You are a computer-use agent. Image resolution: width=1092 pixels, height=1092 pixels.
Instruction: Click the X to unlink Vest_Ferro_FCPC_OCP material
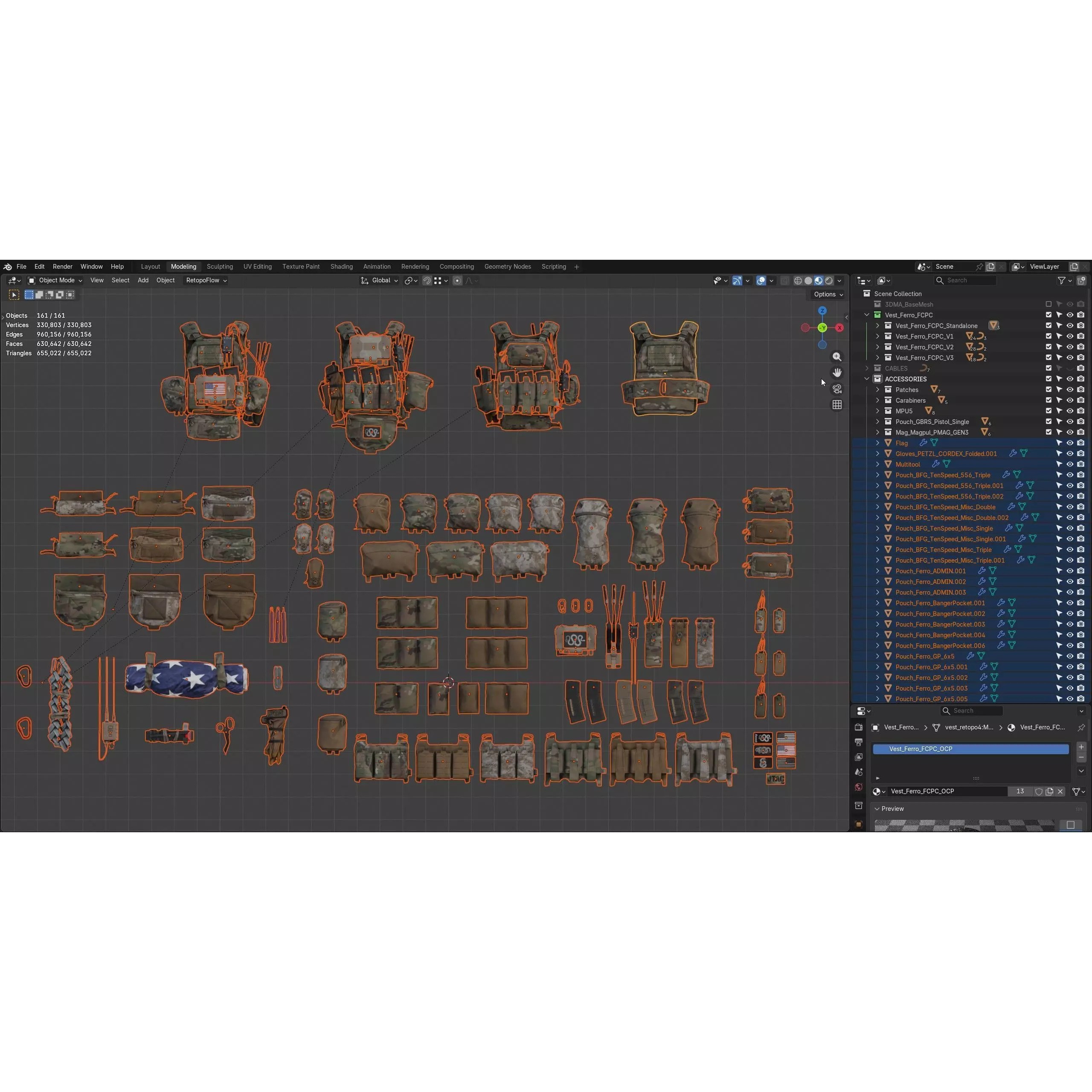(1060, 791)
